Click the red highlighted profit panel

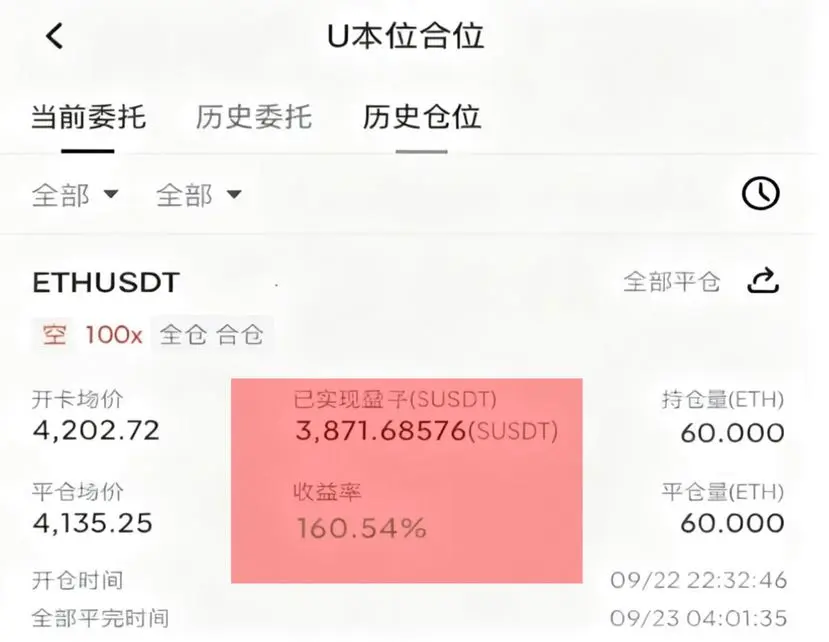point(407,481)
